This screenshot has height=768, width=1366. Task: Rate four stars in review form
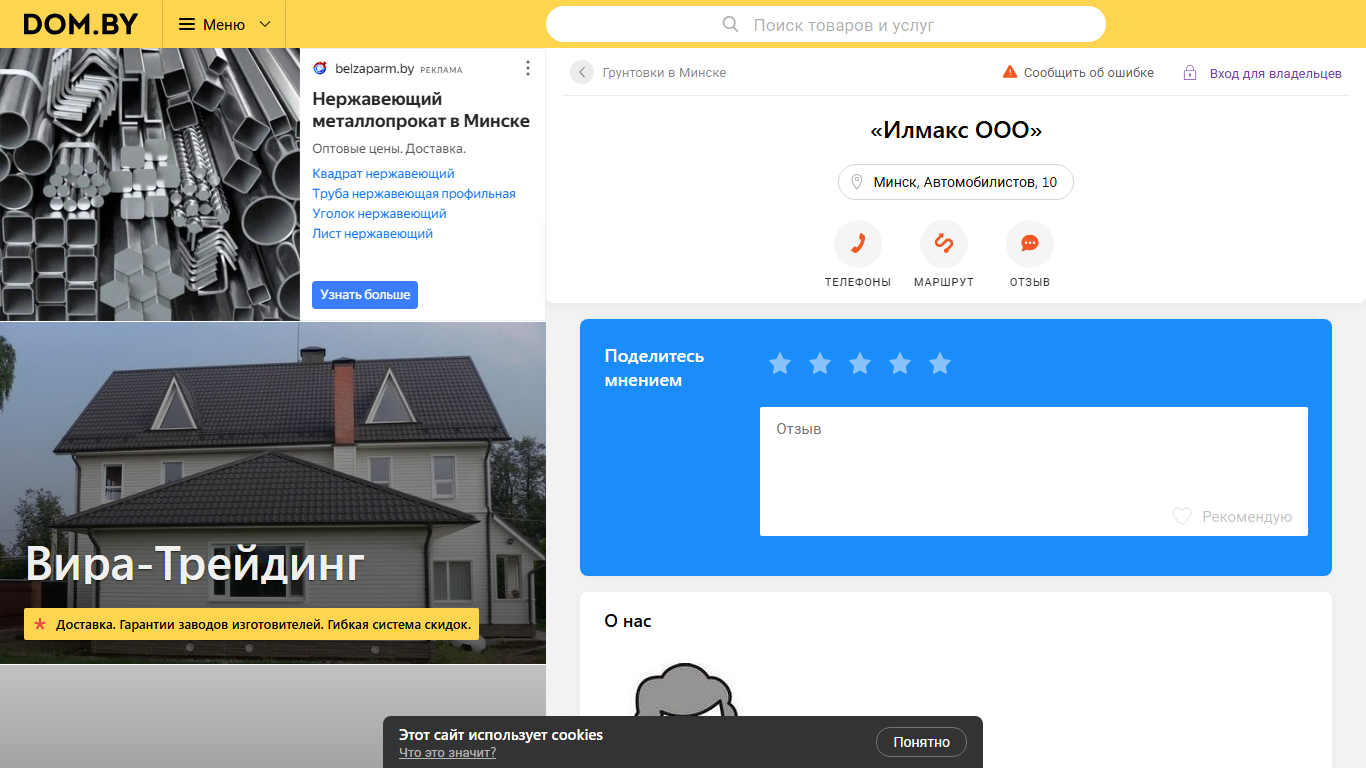900,364
